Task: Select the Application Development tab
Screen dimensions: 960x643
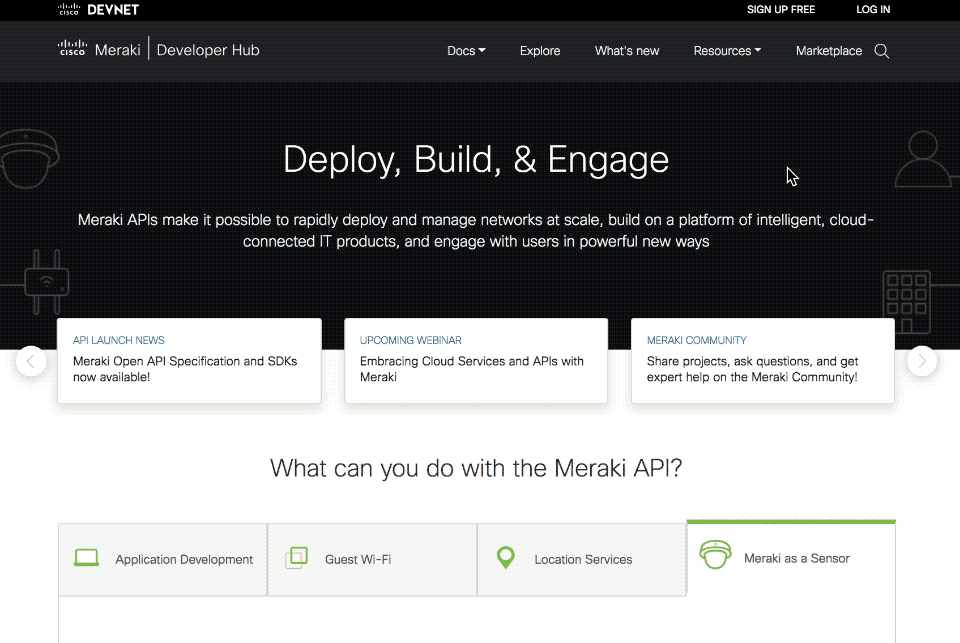Action: (x=163, y=559)
